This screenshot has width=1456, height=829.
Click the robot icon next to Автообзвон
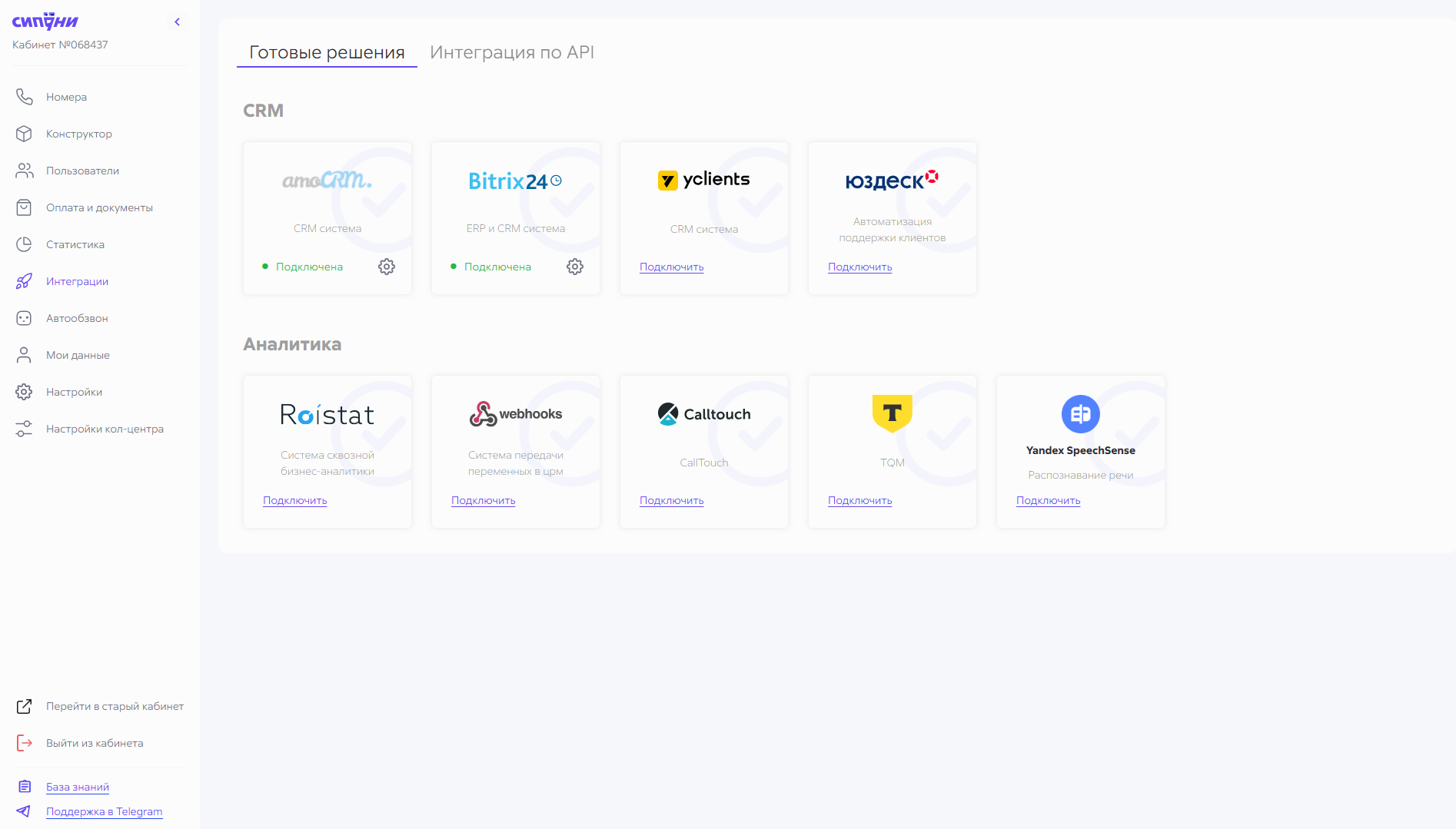point(24,318)
